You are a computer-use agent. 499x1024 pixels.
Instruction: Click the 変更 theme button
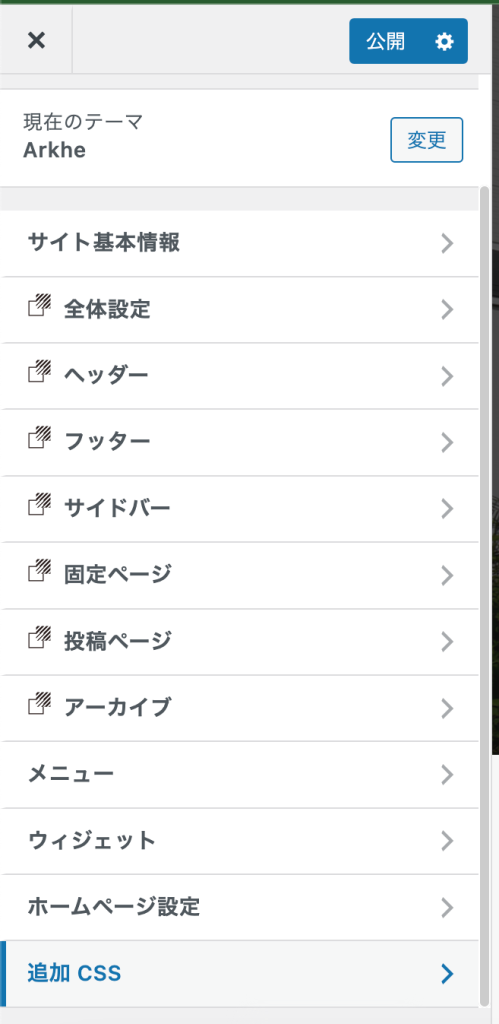[x=427, y=140]
